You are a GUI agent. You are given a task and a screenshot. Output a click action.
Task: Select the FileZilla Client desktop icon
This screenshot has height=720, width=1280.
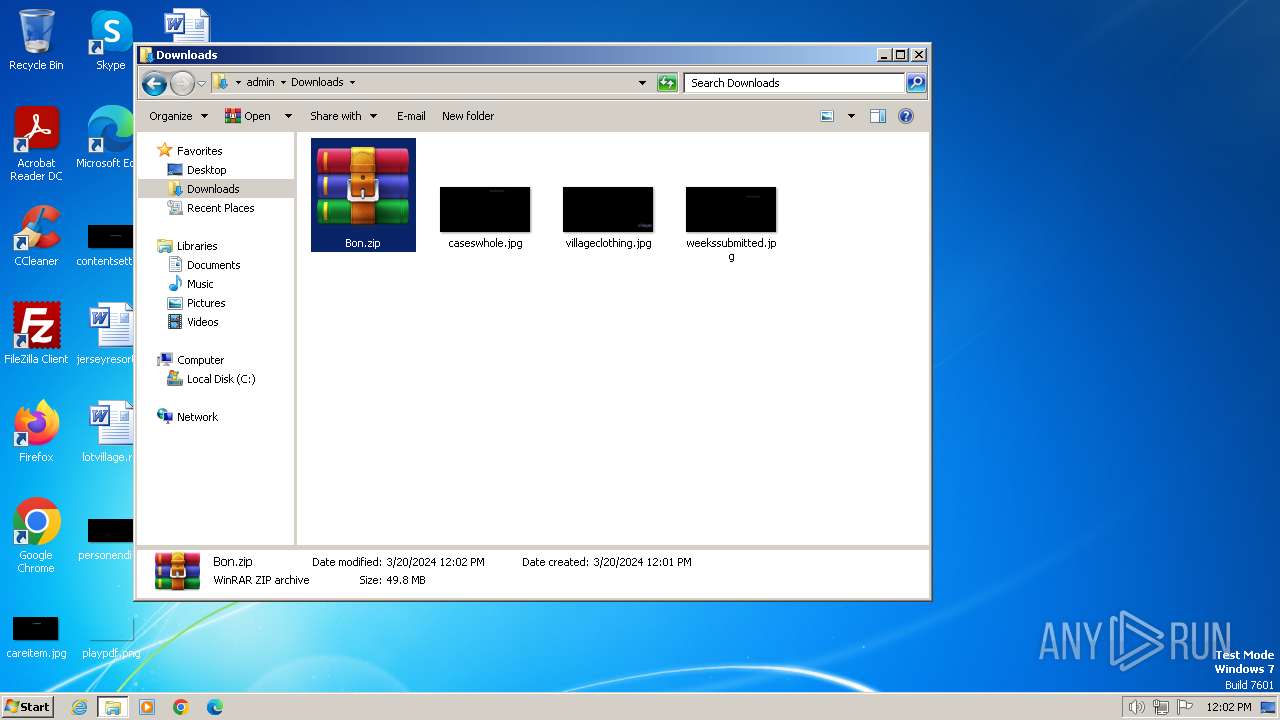click(36, 334)
